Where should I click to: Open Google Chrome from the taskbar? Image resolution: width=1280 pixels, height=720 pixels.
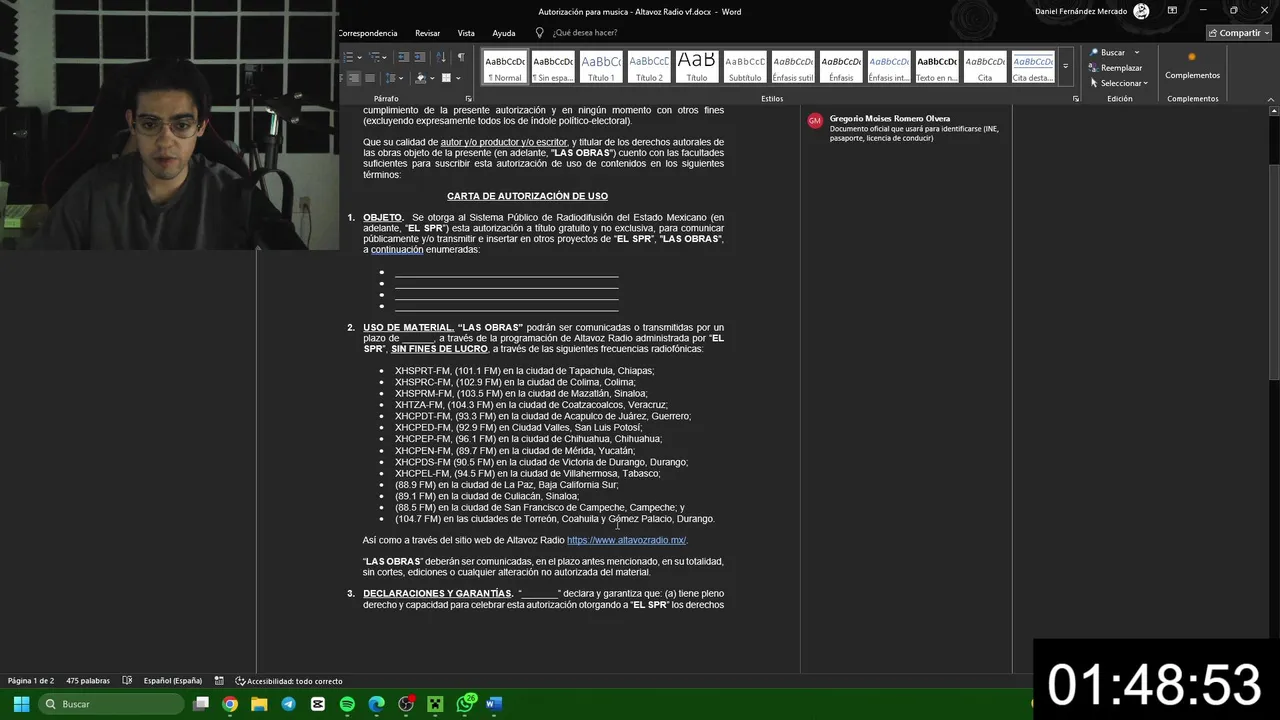click(230, 704)
